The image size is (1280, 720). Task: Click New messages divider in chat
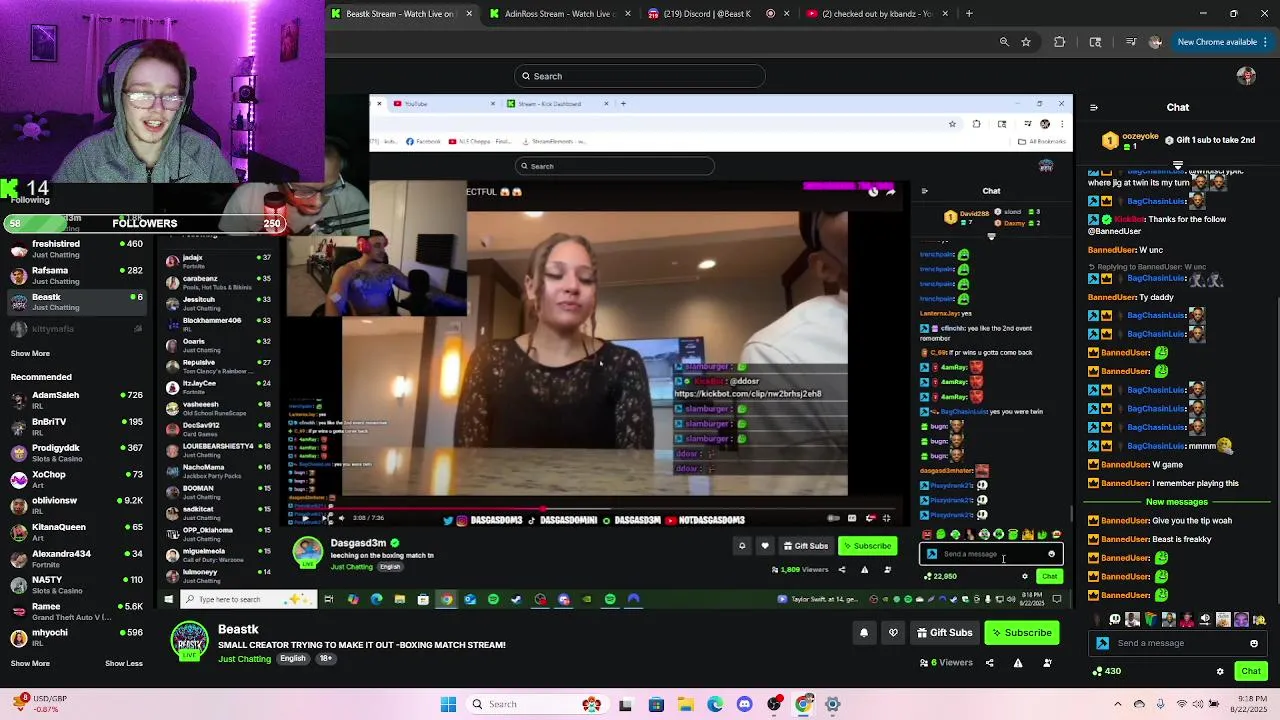click(x=1177, y=502)
